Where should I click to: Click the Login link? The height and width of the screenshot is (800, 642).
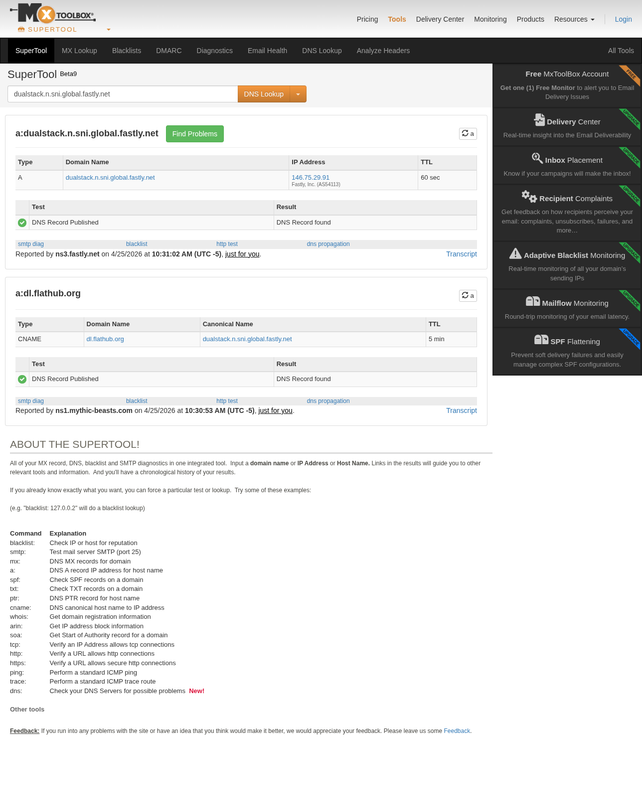coord(623,19)
